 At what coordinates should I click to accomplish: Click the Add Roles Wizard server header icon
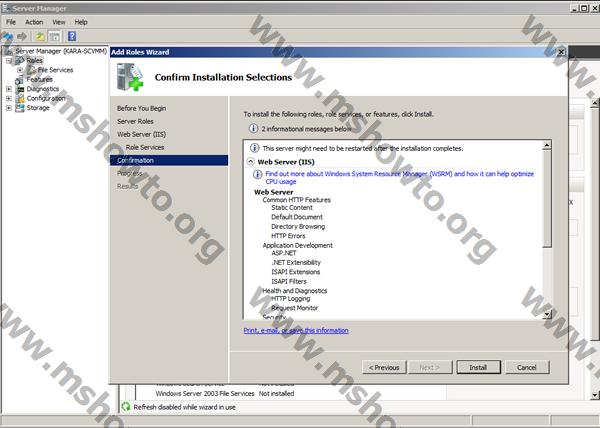130,77
